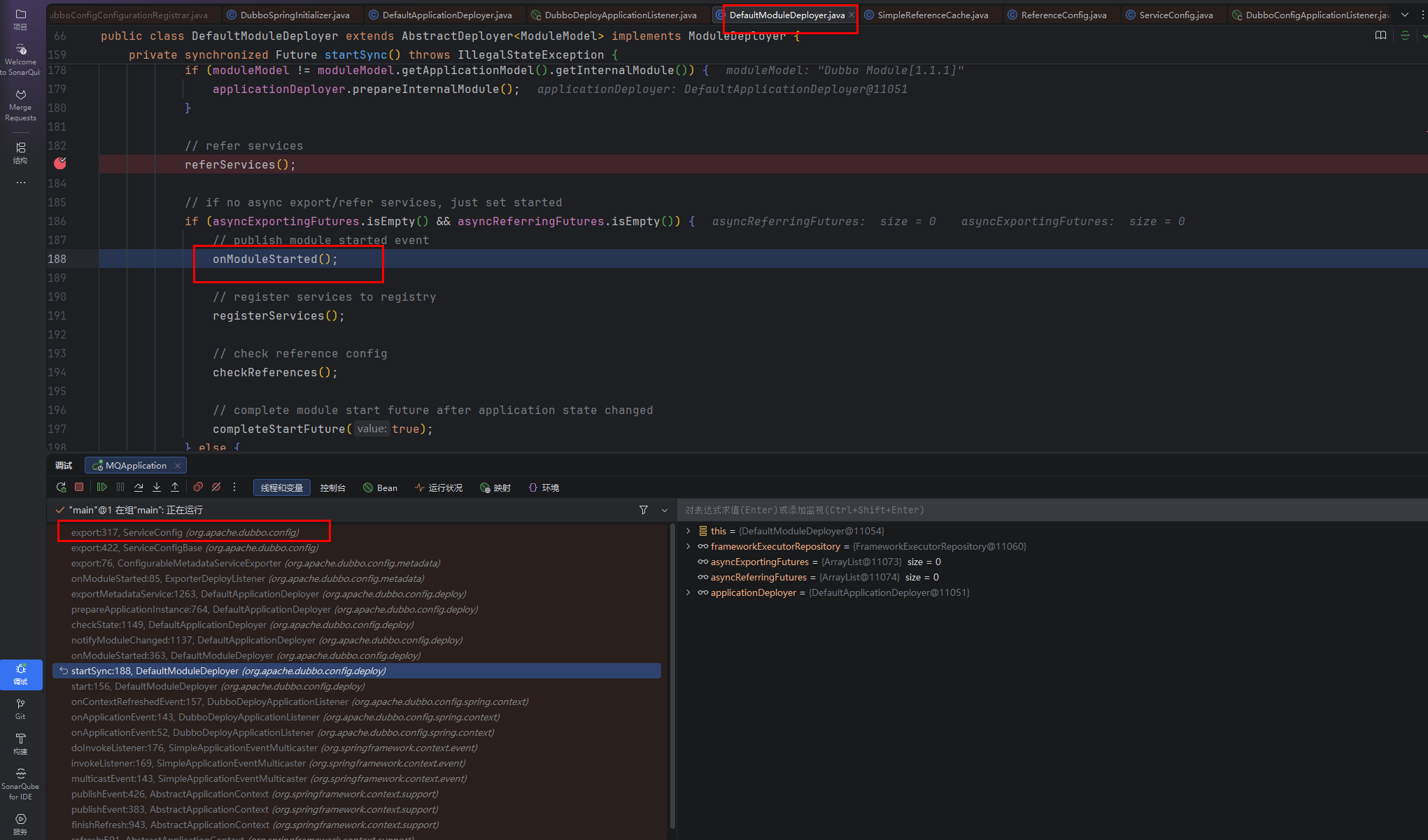
Task: Open the thread selector dropdown arrow
Action: tap(665, 511)
